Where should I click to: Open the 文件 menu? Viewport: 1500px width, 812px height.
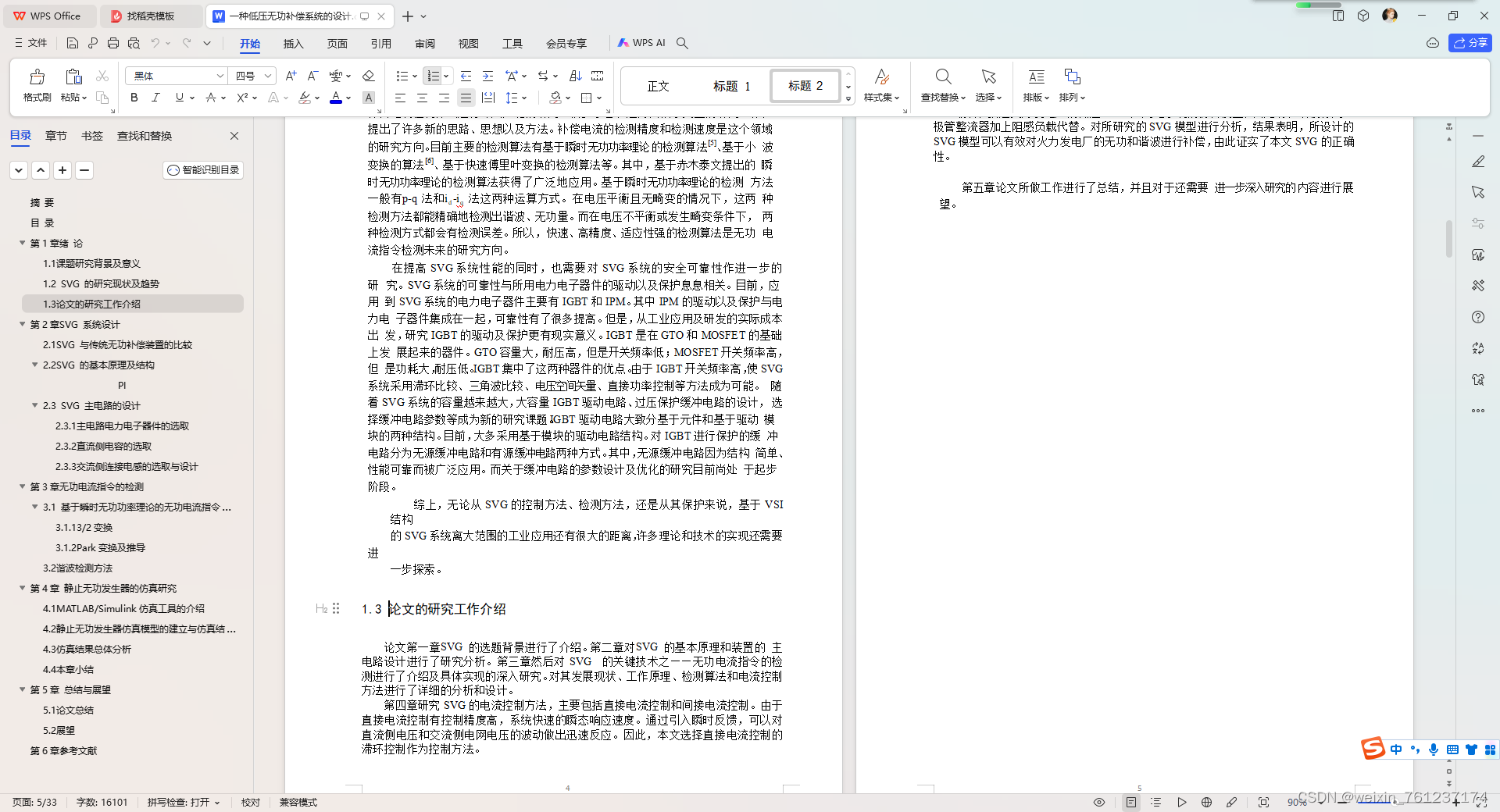30,43
